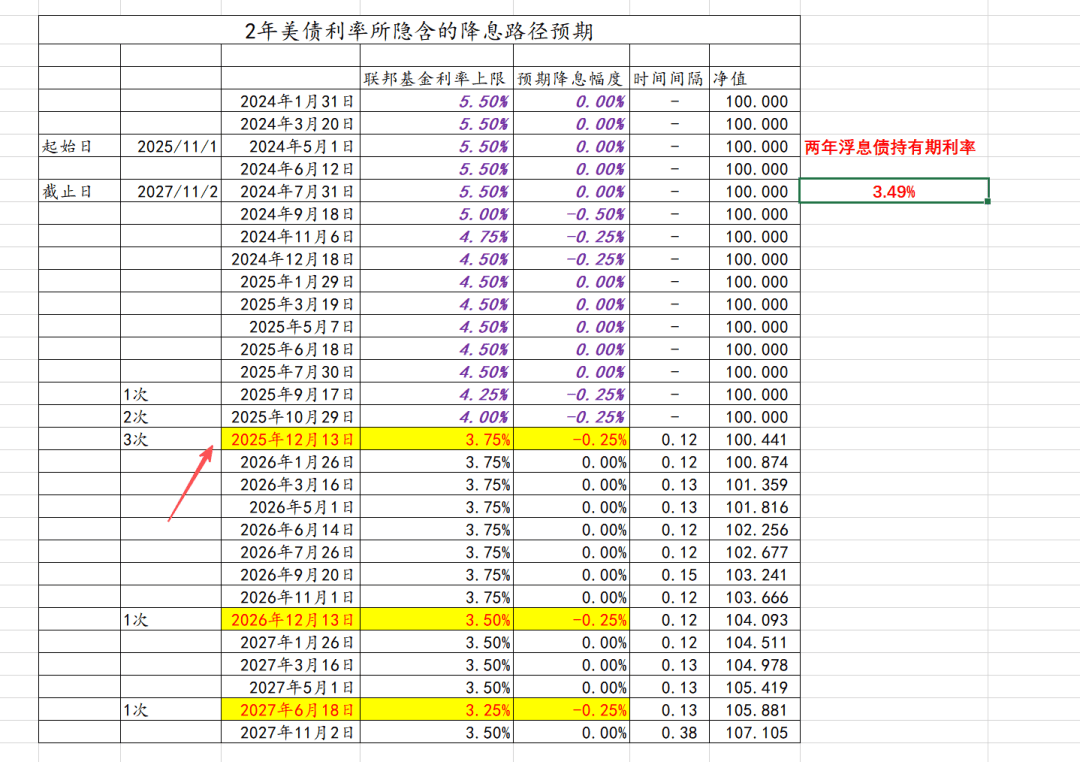Click the start date cell 2025/11/1
Screen dimensions: 1080x762
170,146
